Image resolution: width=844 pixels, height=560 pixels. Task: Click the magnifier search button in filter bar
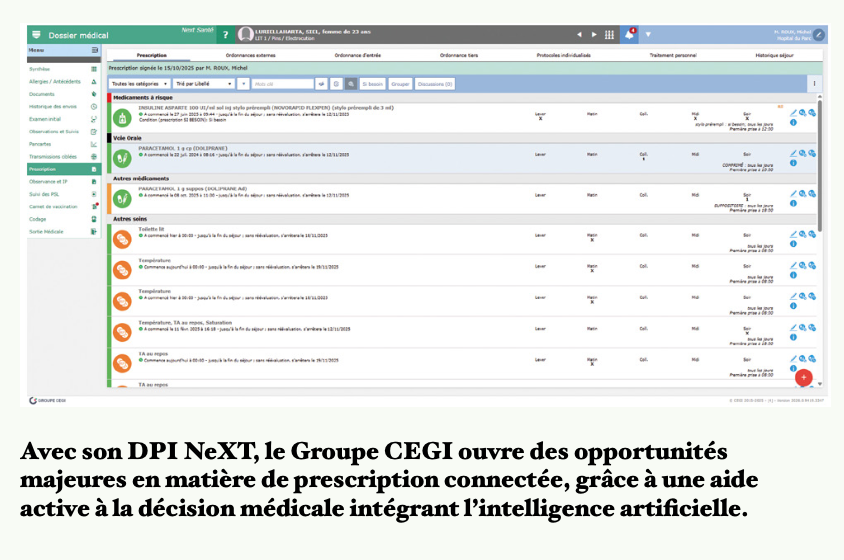point(351,84)
